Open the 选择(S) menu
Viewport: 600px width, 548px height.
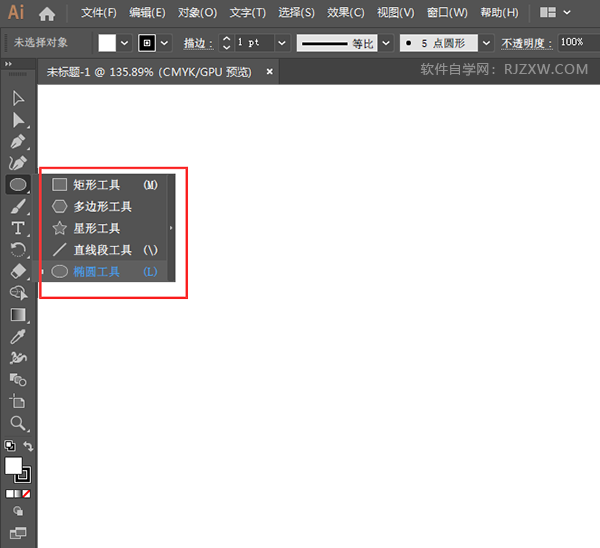click(296, 13)
